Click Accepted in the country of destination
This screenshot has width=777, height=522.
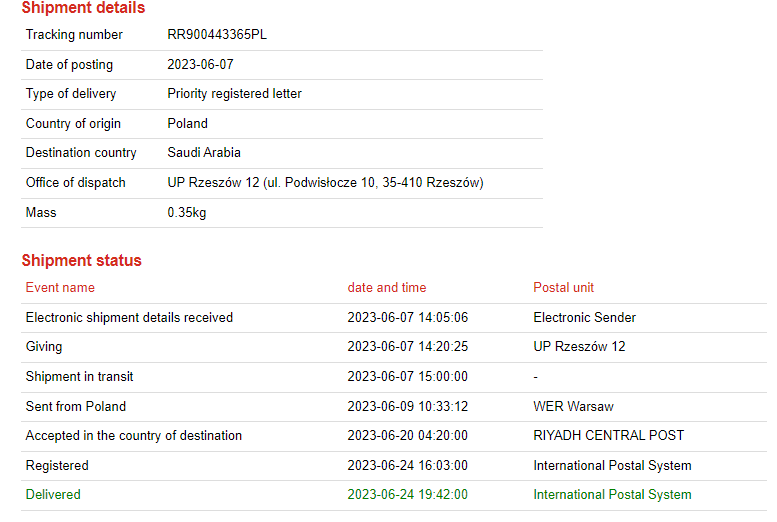pos(133,436)
